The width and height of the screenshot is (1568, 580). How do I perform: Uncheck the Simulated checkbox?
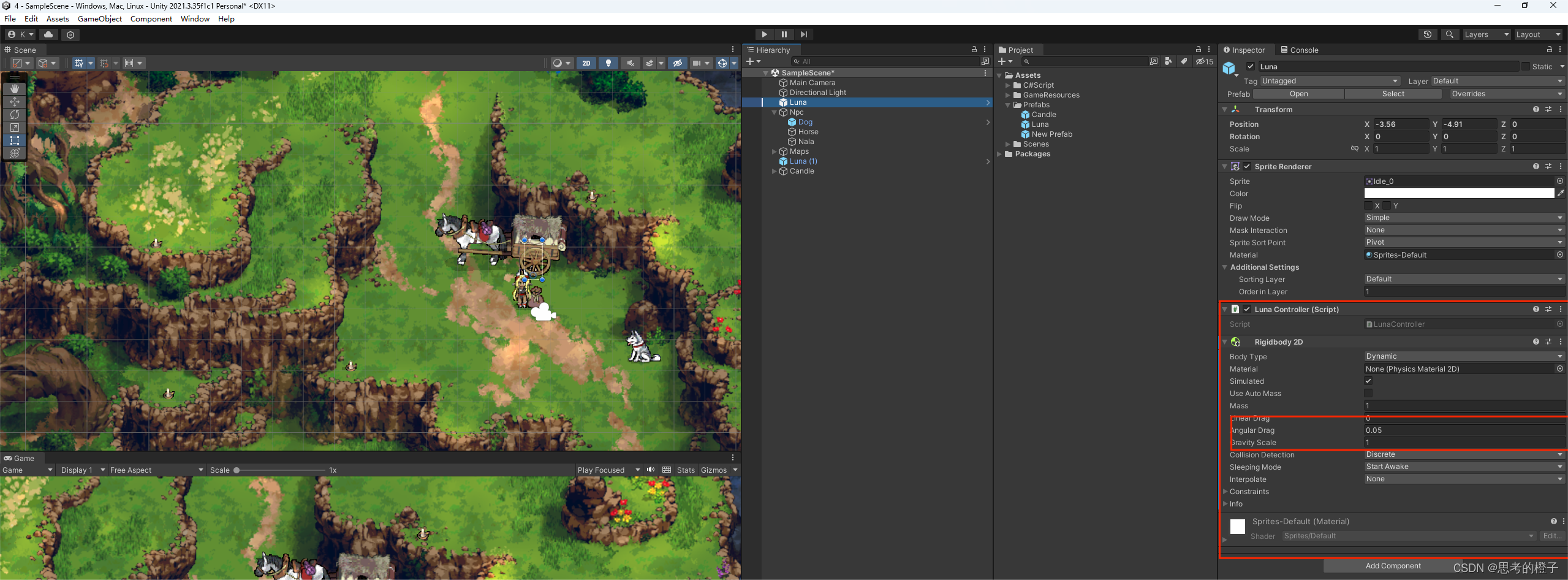(x=1368, y=381)
